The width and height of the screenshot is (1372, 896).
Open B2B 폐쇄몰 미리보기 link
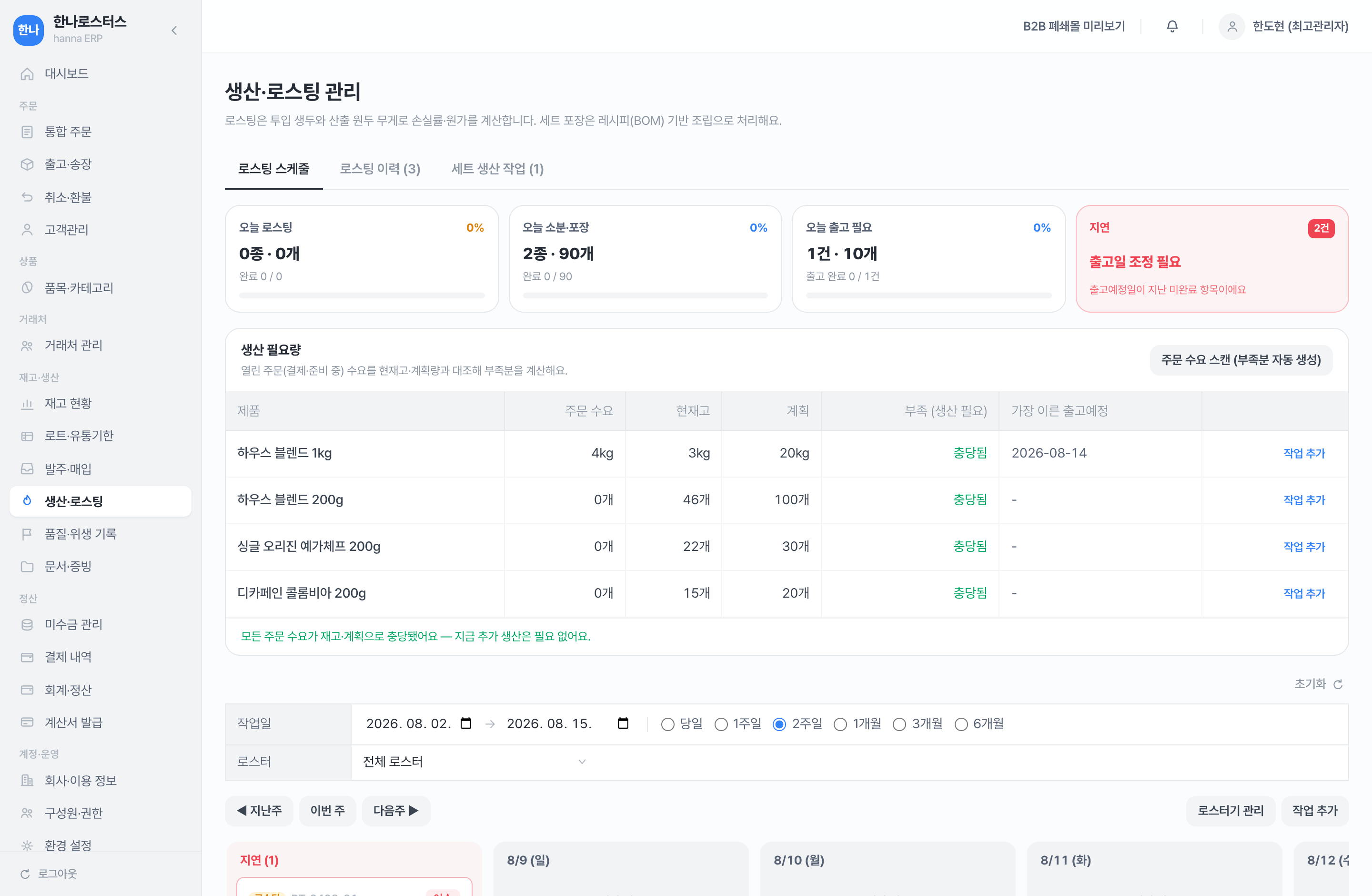[1074, 27]
